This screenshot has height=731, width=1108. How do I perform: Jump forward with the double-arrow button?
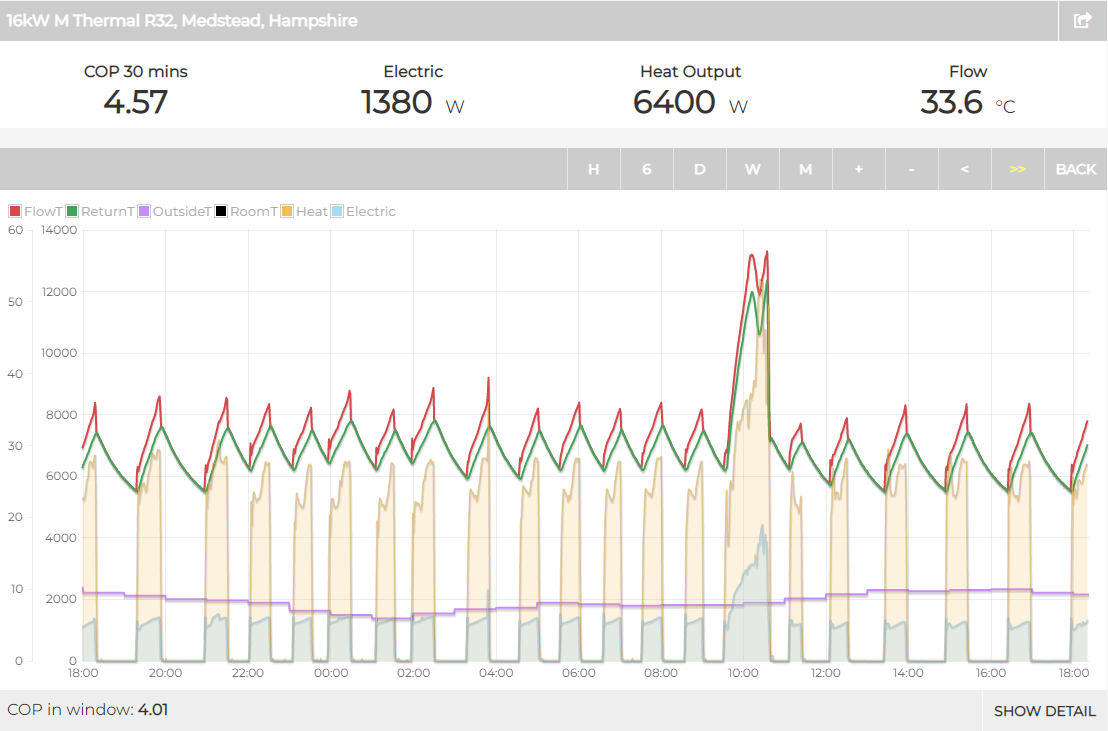pos(1017,169)
